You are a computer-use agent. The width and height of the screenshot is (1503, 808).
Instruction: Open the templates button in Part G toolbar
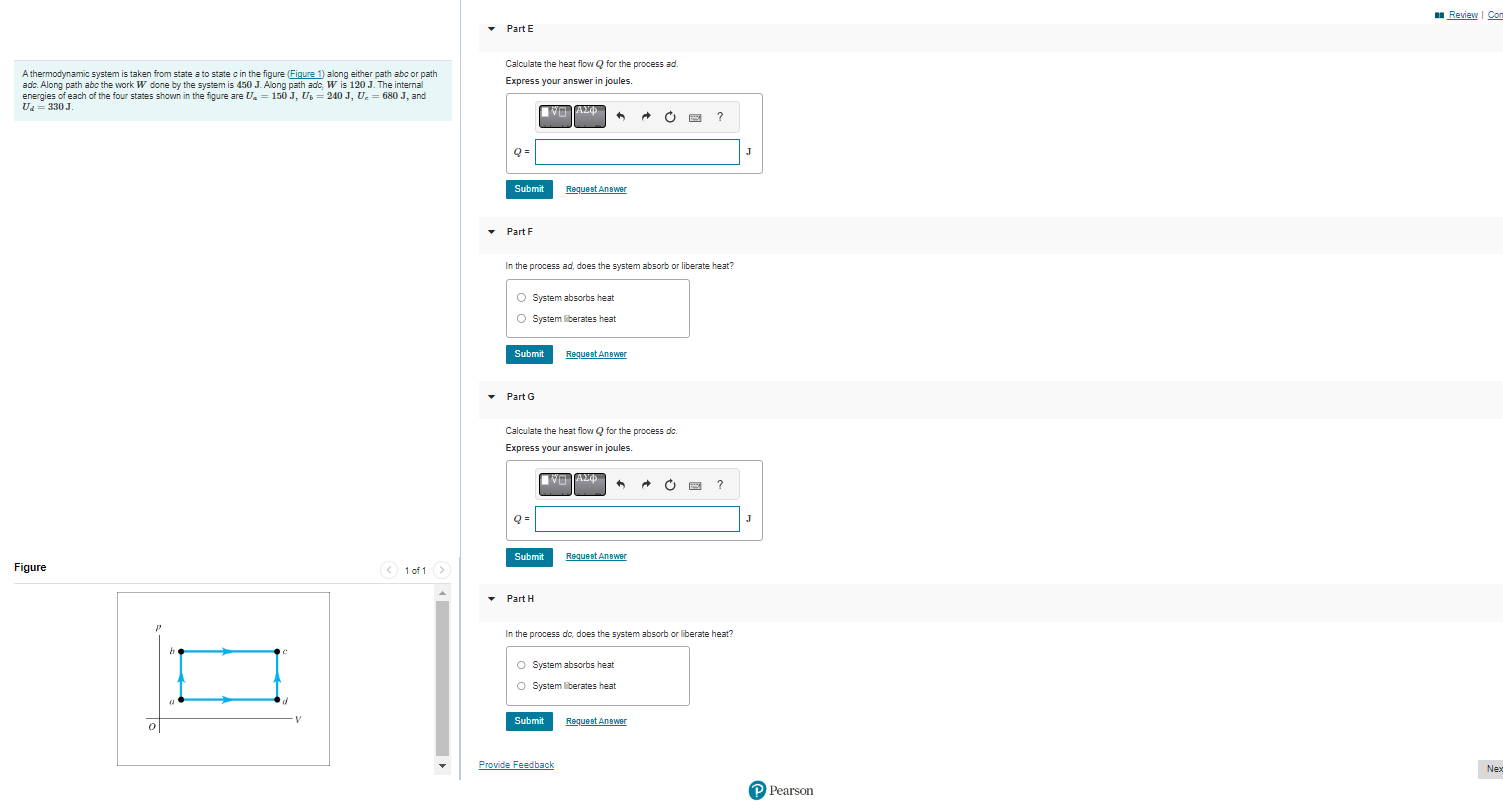(555, 483)
